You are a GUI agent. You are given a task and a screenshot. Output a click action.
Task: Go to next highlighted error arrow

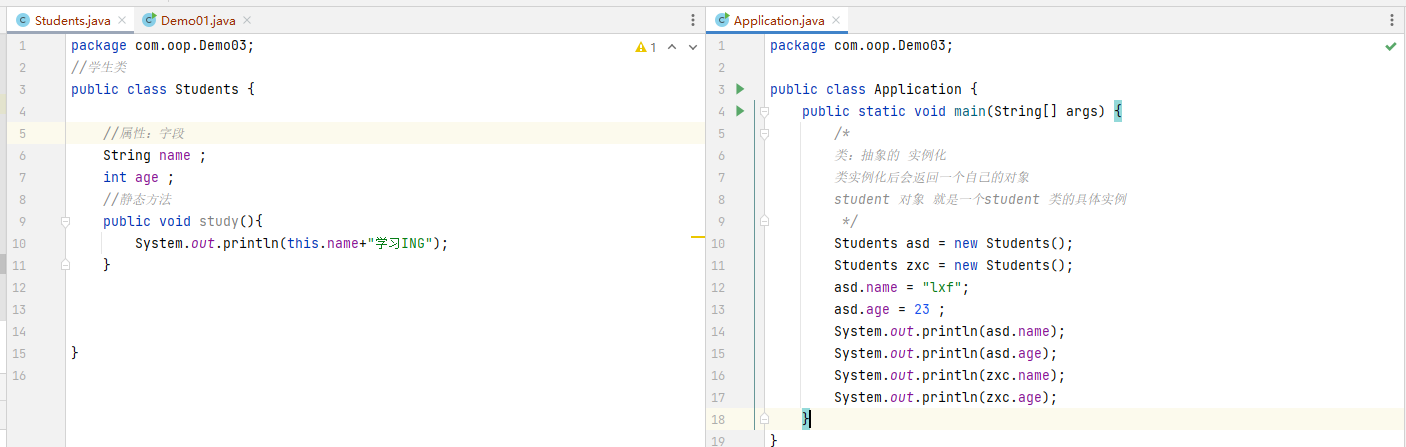[x=692, y=47]
